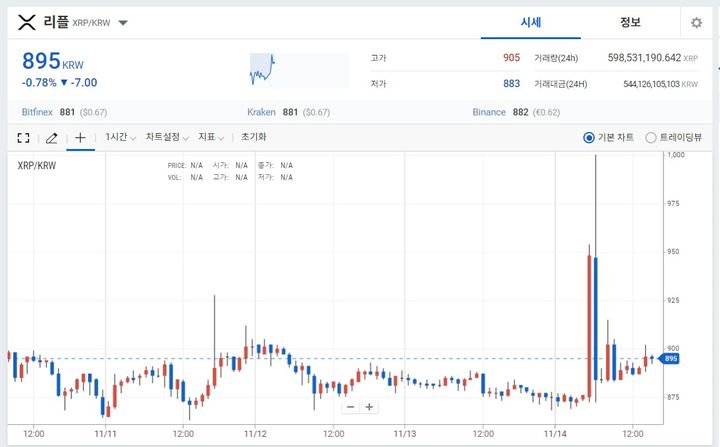Click the 11/14 date axis label
Screen dimensions: 720x447
(555, 434)
